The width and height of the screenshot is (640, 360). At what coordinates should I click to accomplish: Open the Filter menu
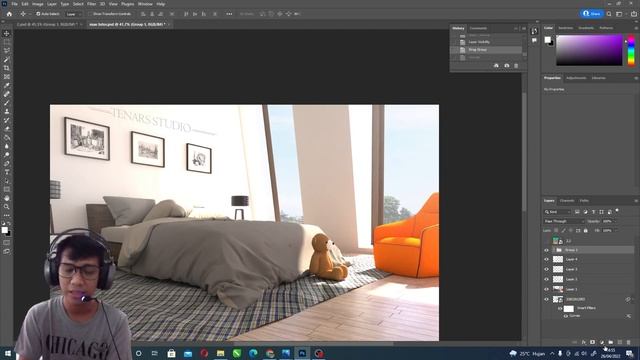point(91,4)
